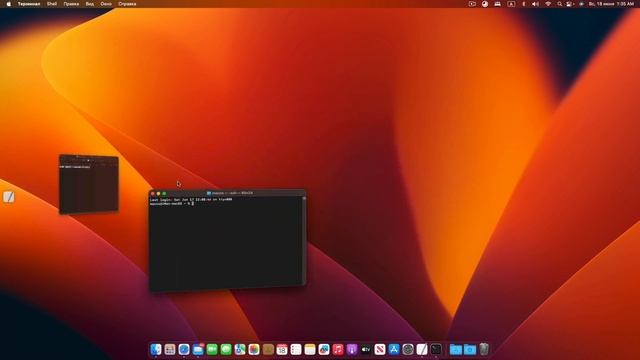Launch Safari from the Dock
The image size is (640, 360).
184,349
